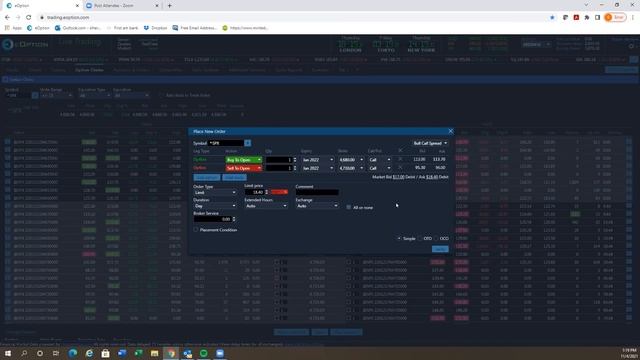
Task: Launch Microsoft Edge from the taskbar
Action: 73,353
